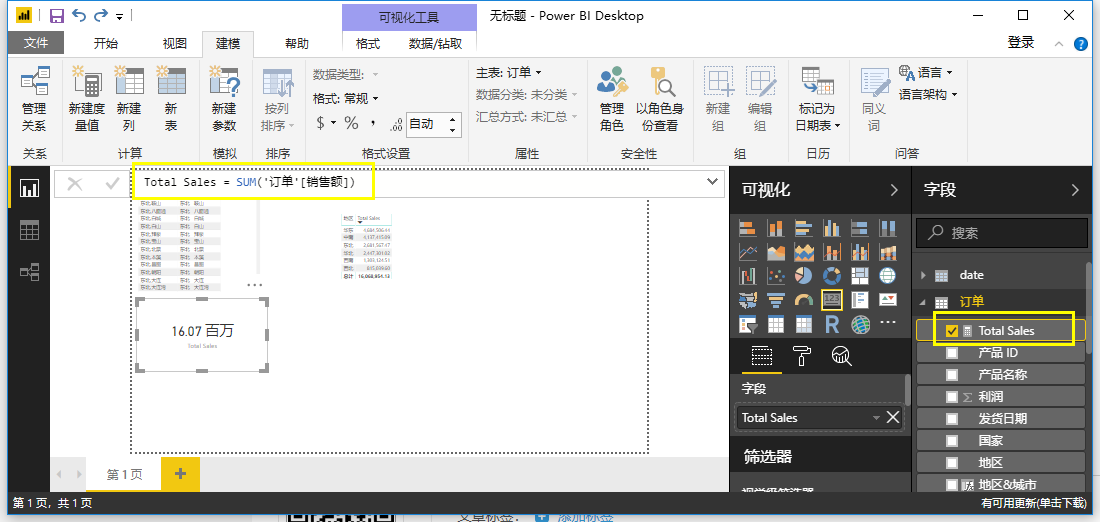Collapse the 可视化 pane with its chevron
Viewport: 1100px width, 522px height.
coord(894,190)
